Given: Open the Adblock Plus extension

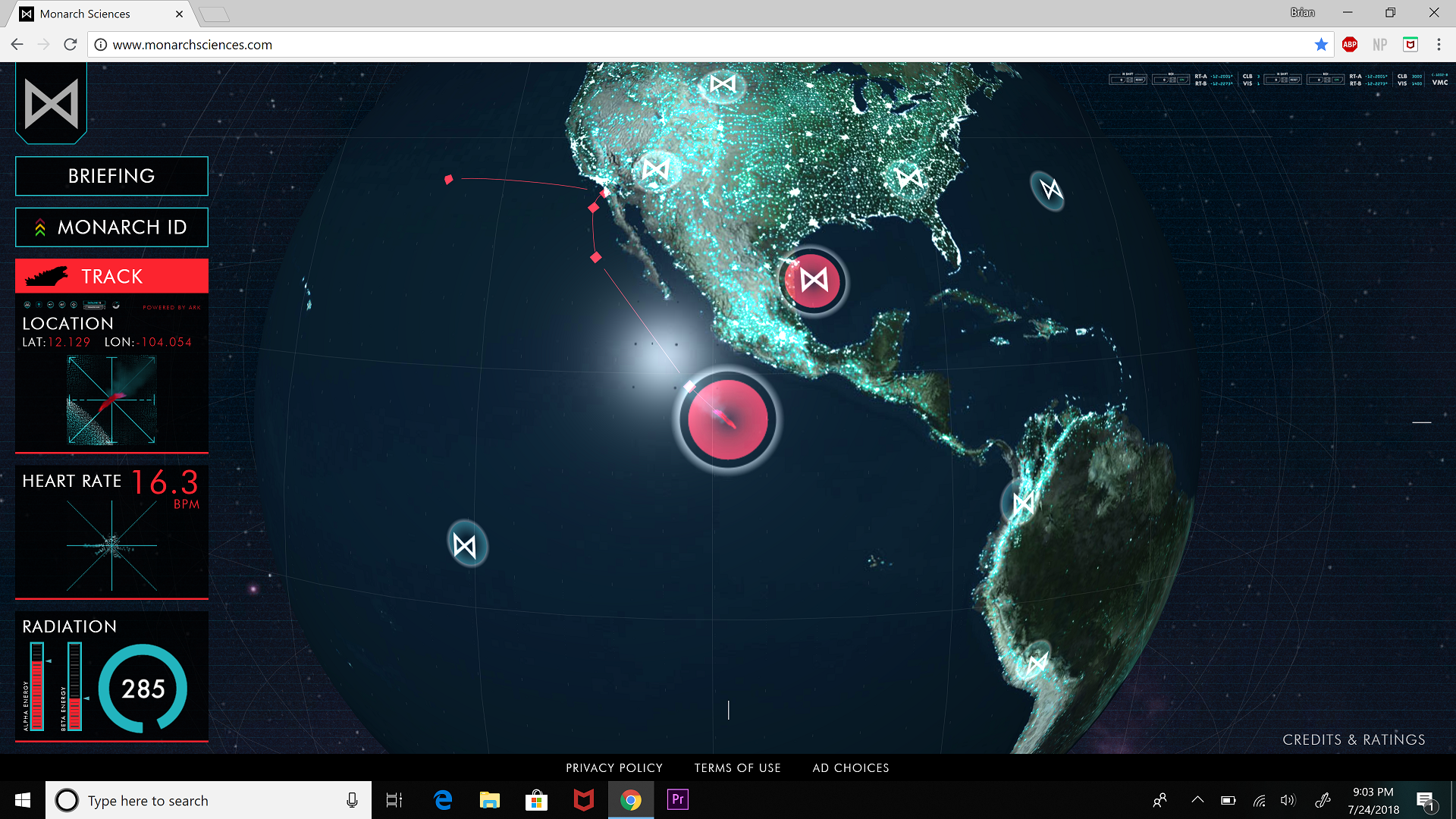Looking at the screenshot, I should pyautogui.click(x=1350, y=45).
